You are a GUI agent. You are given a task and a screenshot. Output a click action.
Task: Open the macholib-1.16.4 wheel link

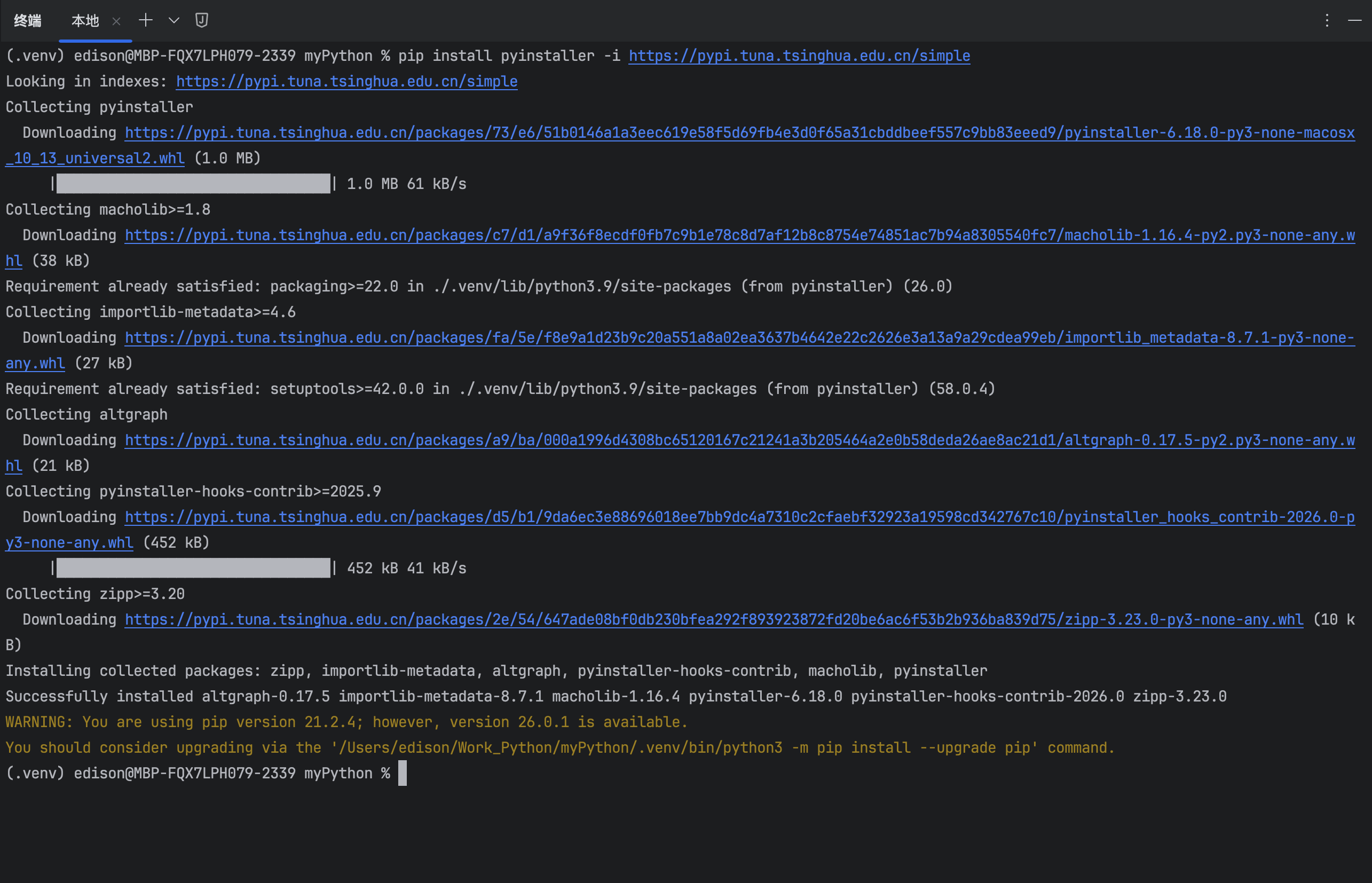click(739, 235)
